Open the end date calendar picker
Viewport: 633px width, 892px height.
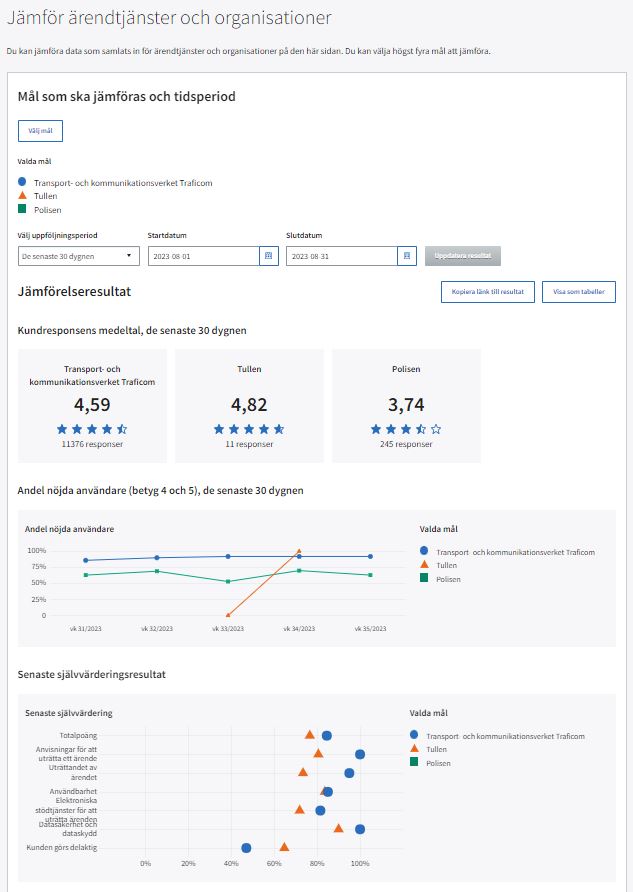tap(406, 256)
